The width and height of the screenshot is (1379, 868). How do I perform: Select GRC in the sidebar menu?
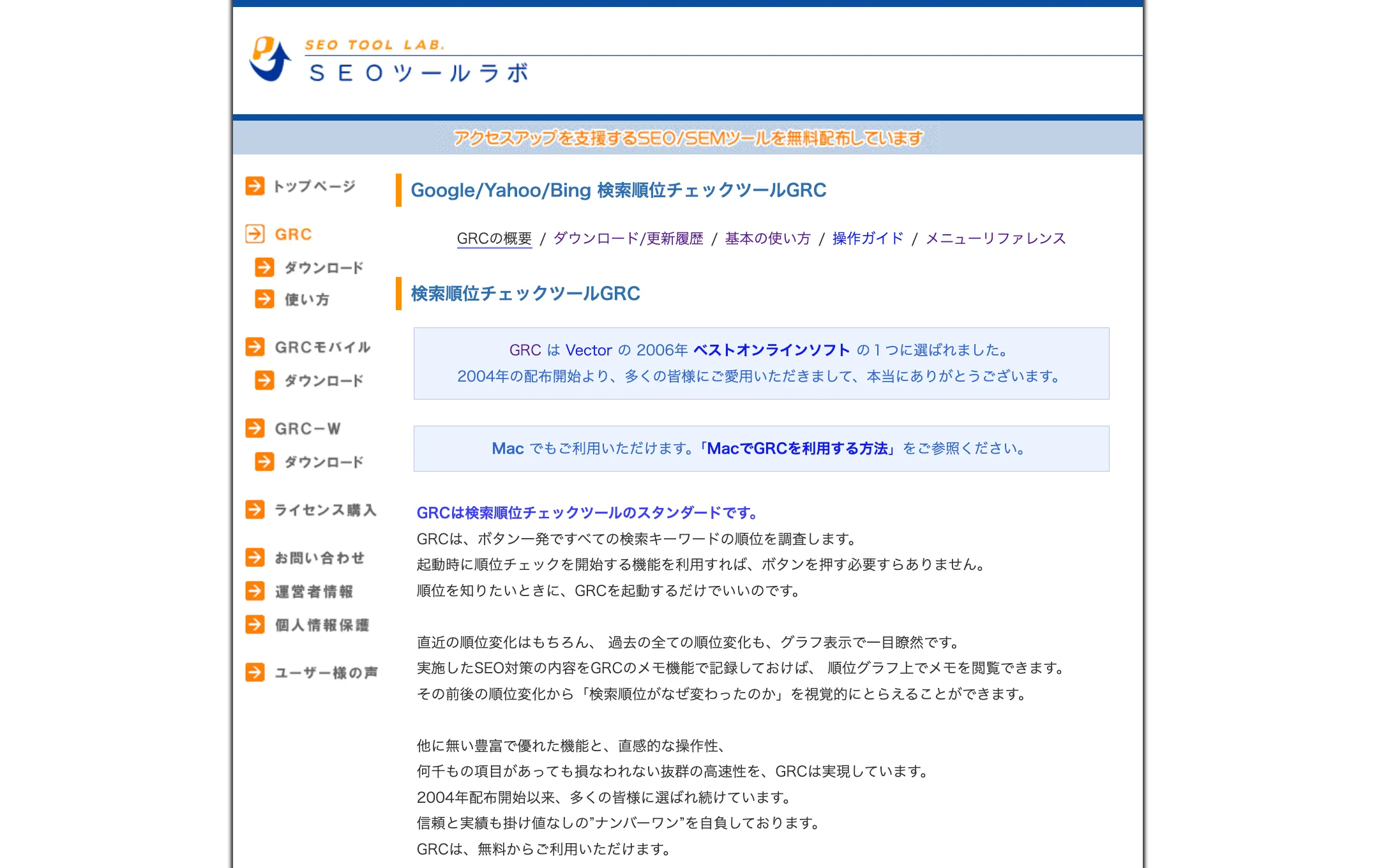coord(294,234)
